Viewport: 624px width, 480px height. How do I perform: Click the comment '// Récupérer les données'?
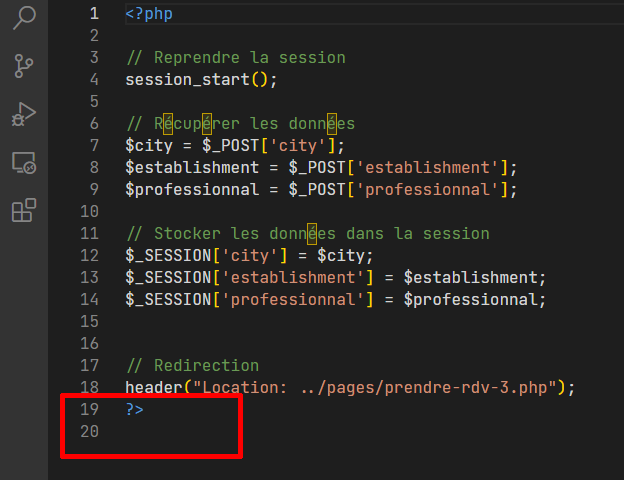click(240, 123)
